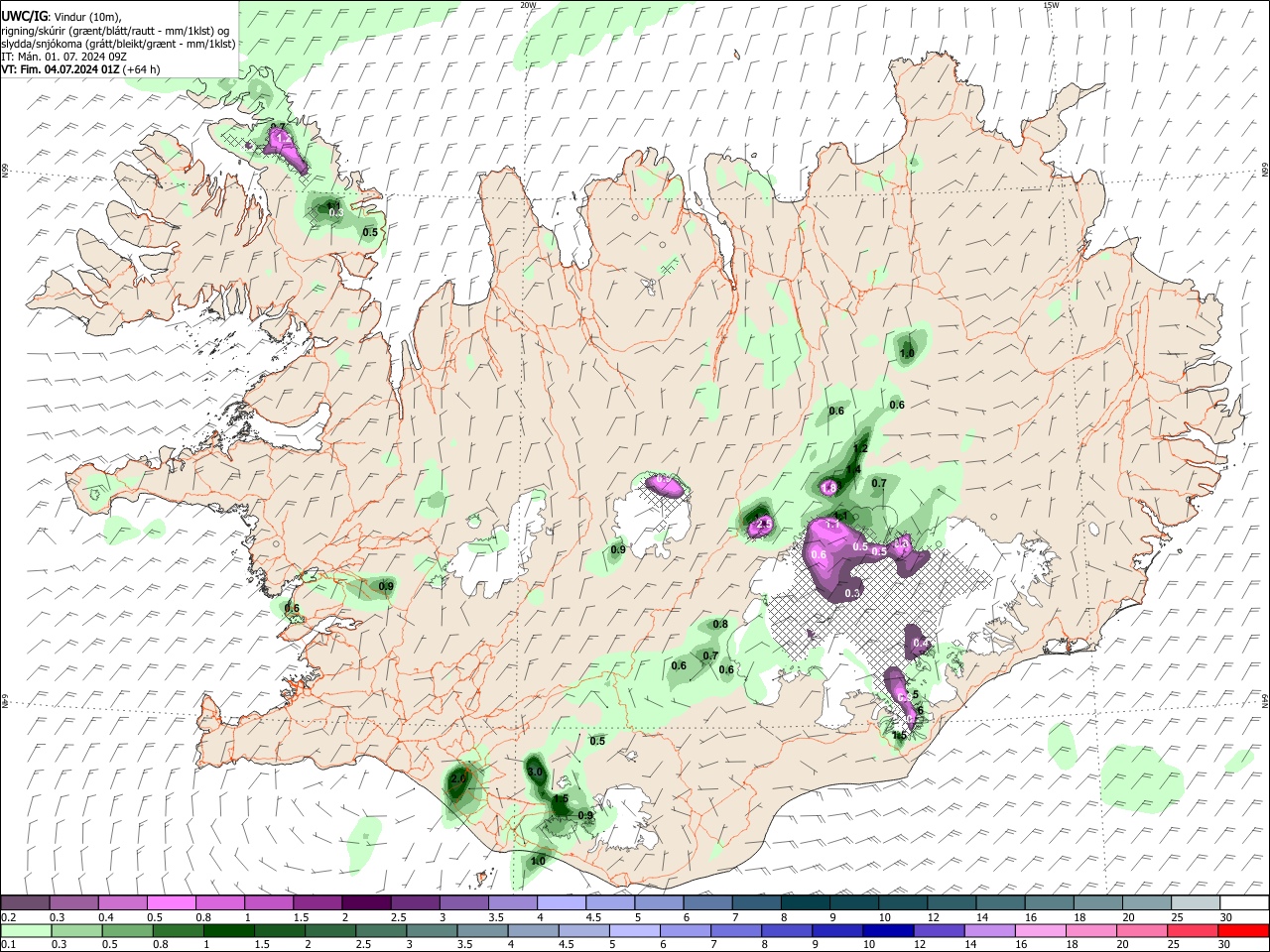Select the darkest green swatch between 1 and 1.5
1270x952 pixels.
click(x=229, y=931)
